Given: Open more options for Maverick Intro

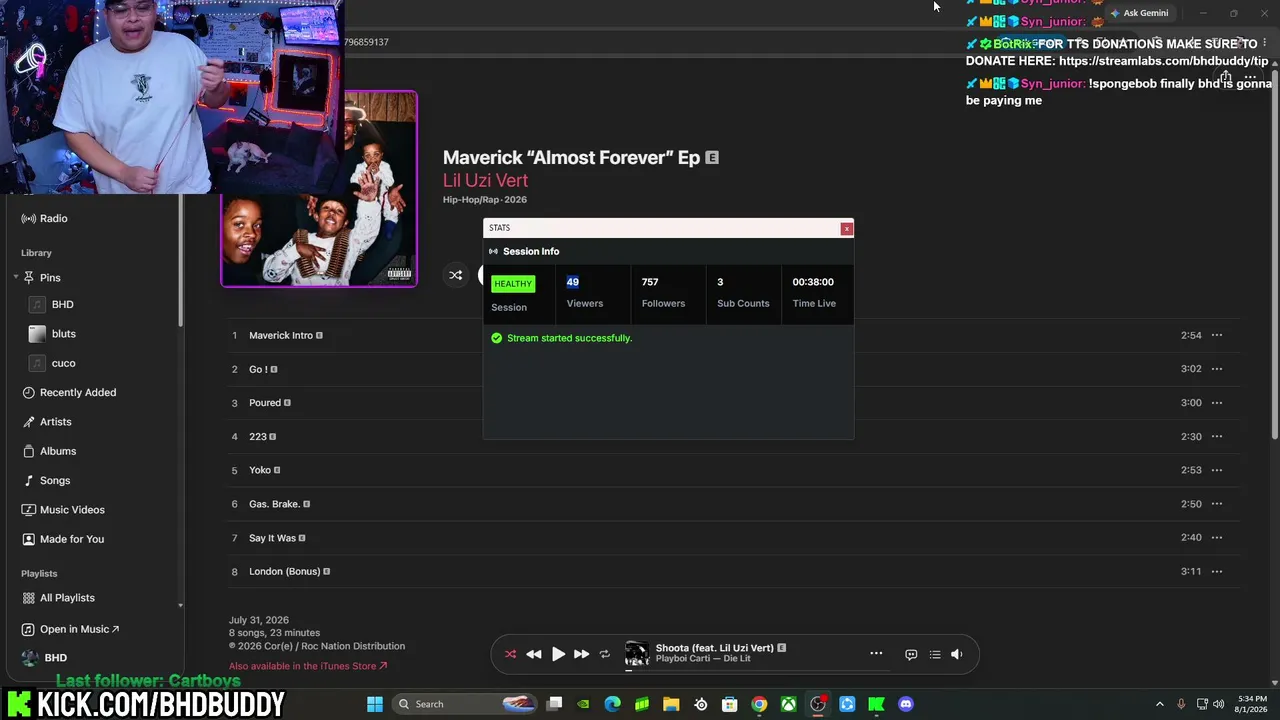Looking at the screenshot, I should point(1217,335).
